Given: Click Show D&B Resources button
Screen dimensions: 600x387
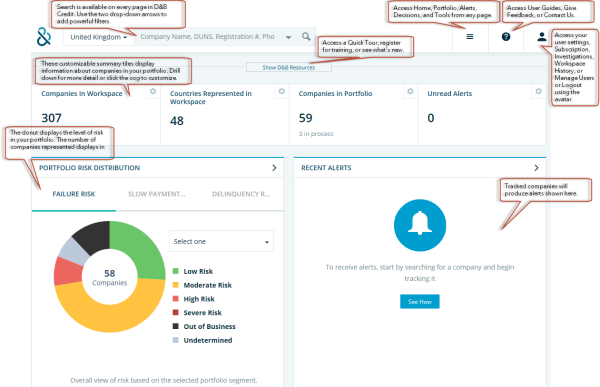Looking at the screenshot, I should click(x=289, y=67).
